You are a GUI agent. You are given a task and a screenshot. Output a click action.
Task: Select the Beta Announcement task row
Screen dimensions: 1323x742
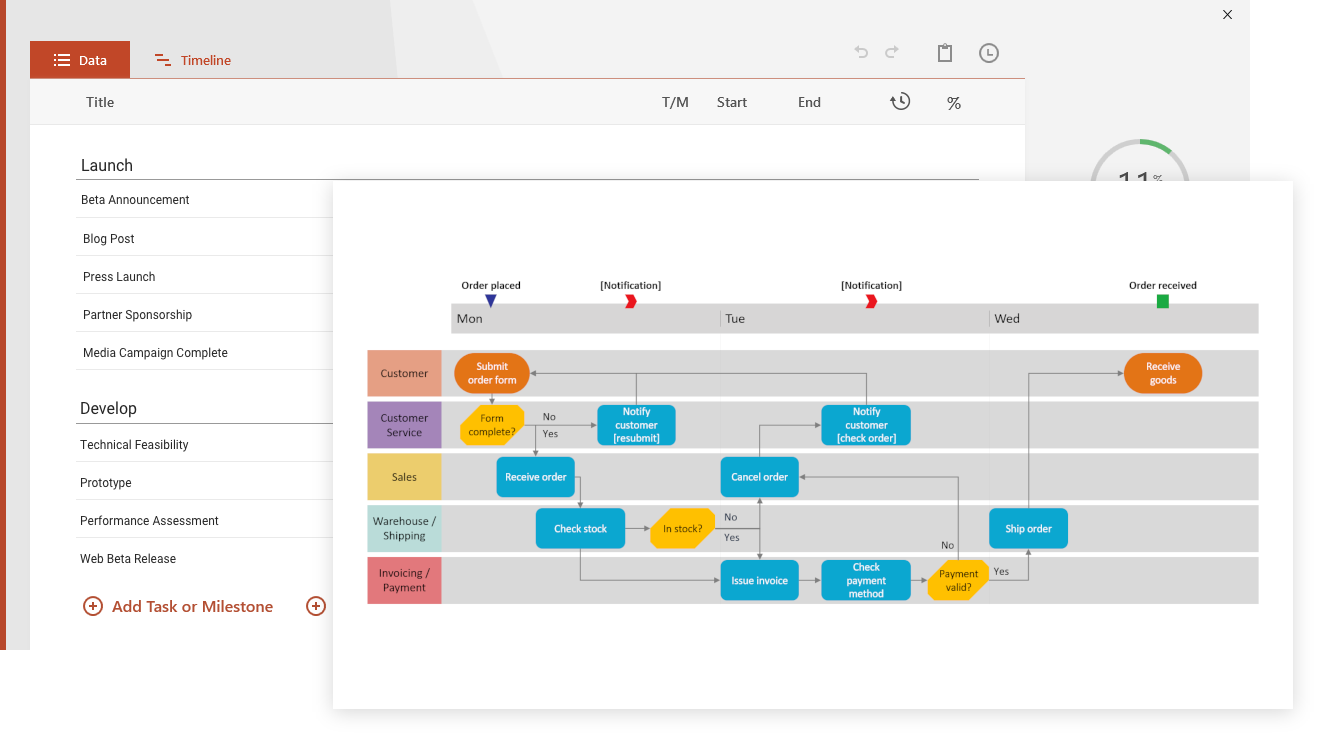(135, 200)
